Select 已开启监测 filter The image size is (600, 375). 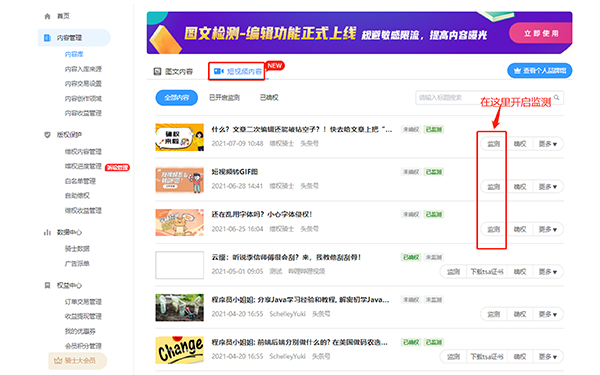pyautogui.click(x=224, y=98)
